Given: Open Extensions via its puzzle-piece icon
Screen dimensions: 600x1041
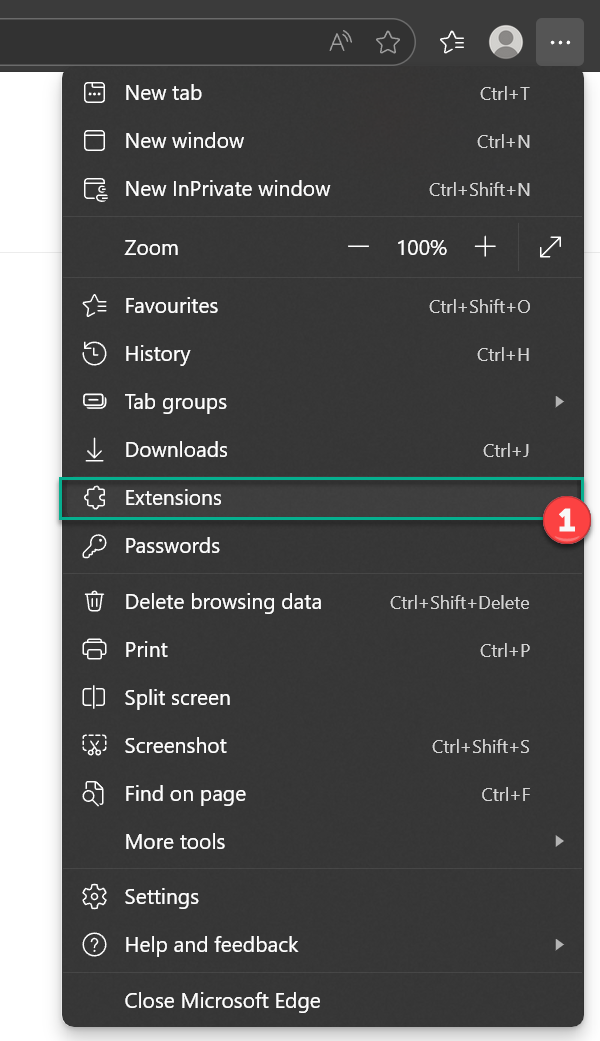Looking at the screenshot, I should coord(95,497).
